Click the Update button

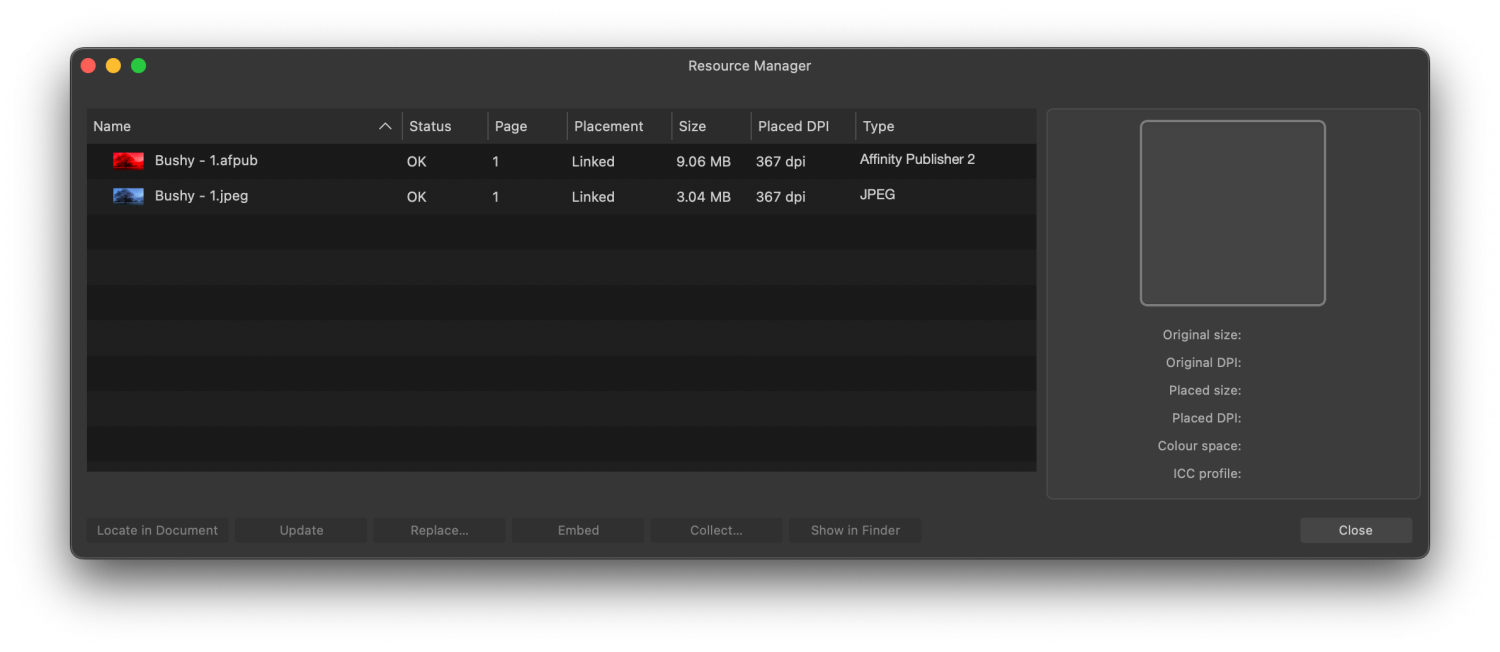click(x=301, y=530)
